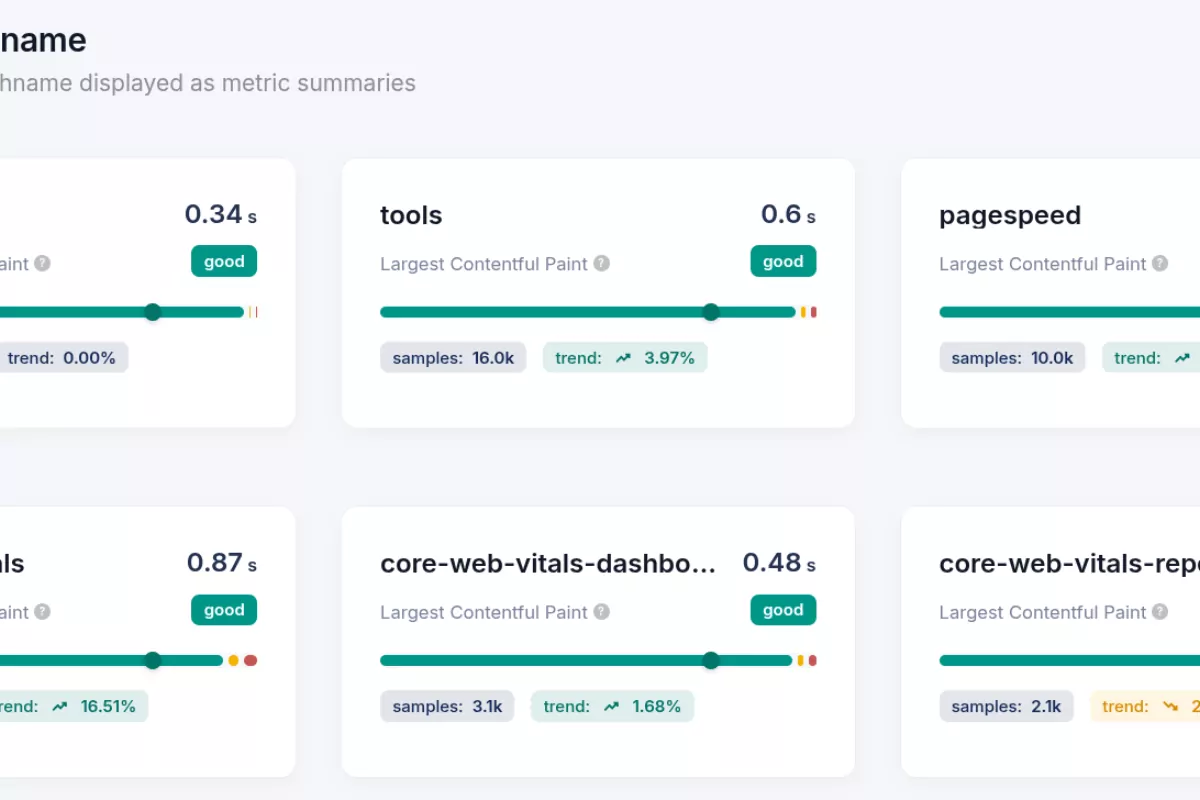Click the trend arrow inside the 1.68% chip
1200x800 pixels.
611,706
